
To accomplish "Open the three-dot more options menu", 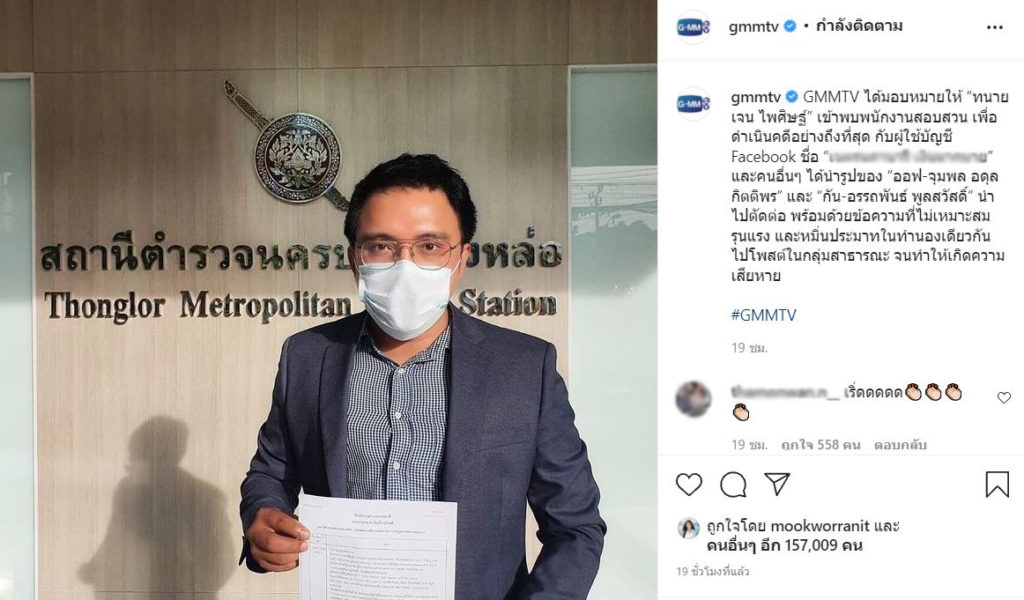I will pyautogui.click(x=994, y=27).
